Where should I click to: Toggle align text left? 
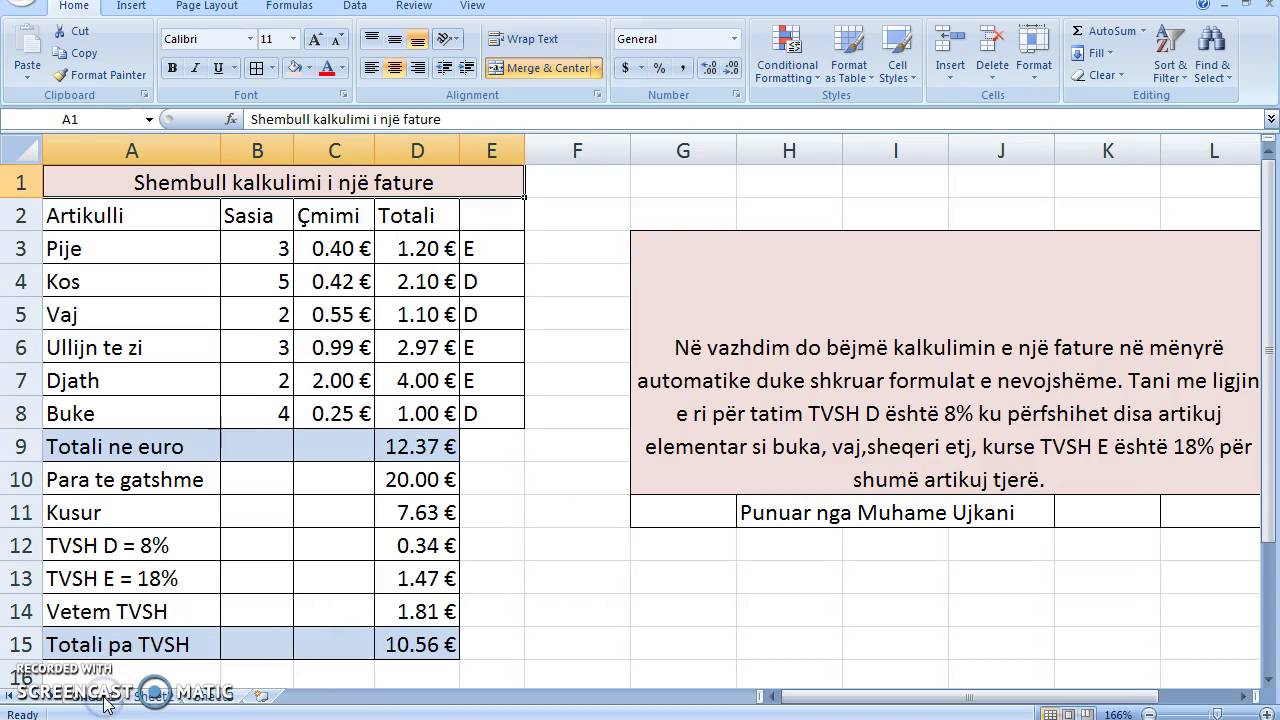372,68
